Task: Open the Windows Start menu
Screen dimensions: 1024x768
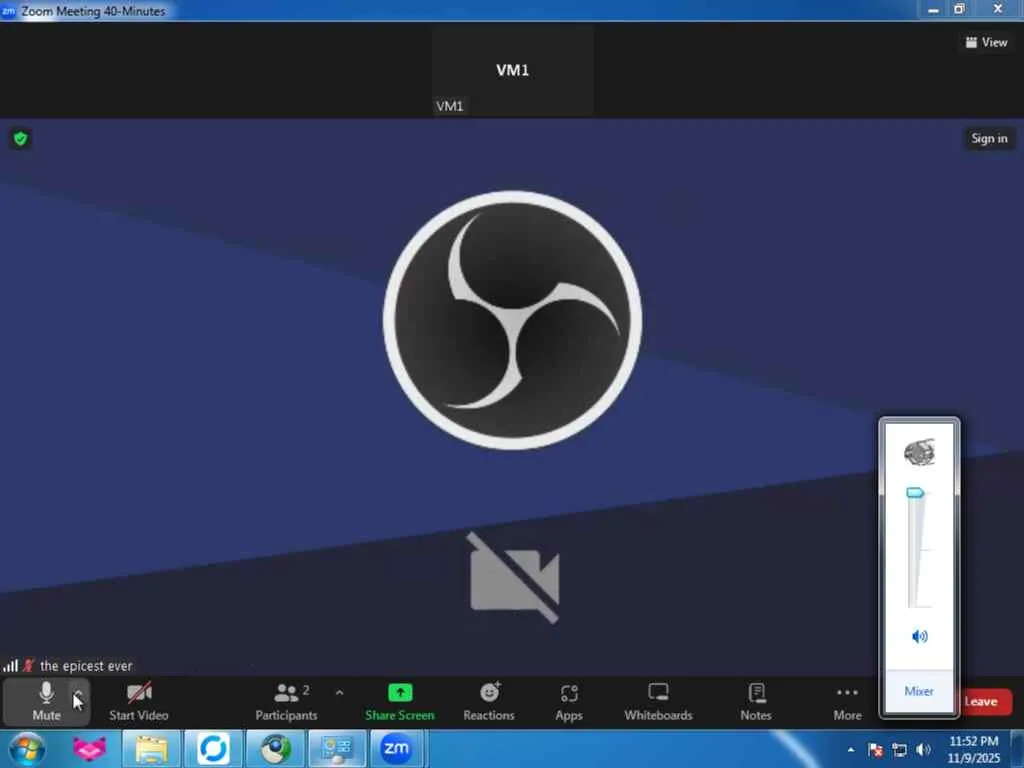Action: [x=27, y=748]
